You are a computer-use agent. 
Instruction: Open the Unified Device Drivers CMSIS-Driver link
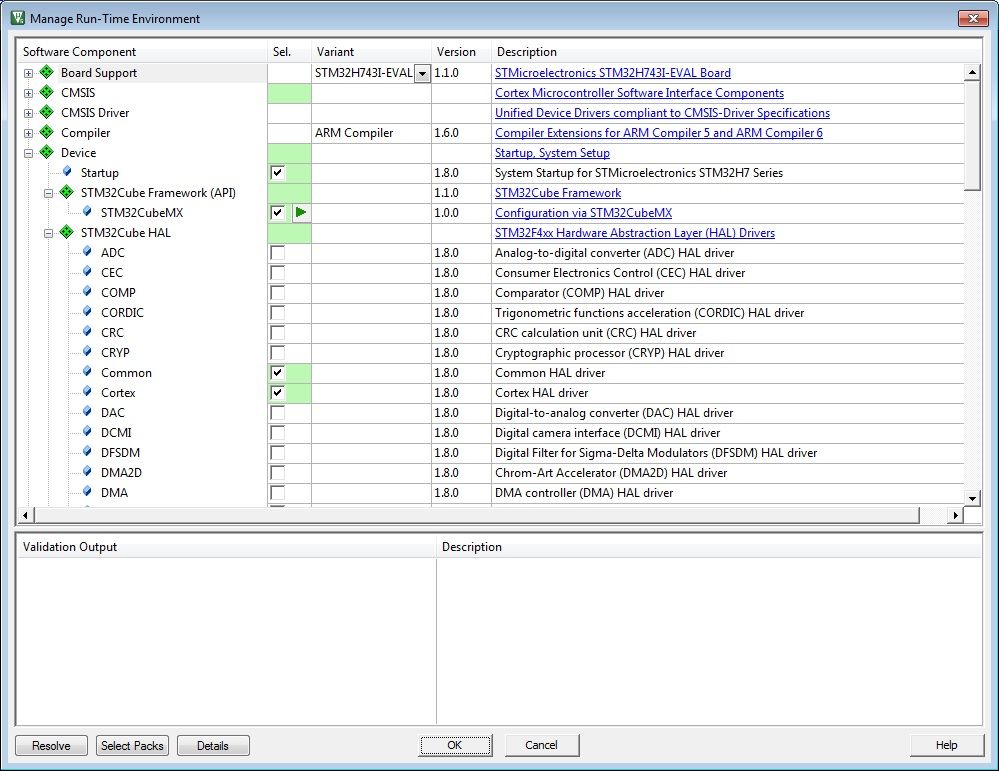click(663, 113)
